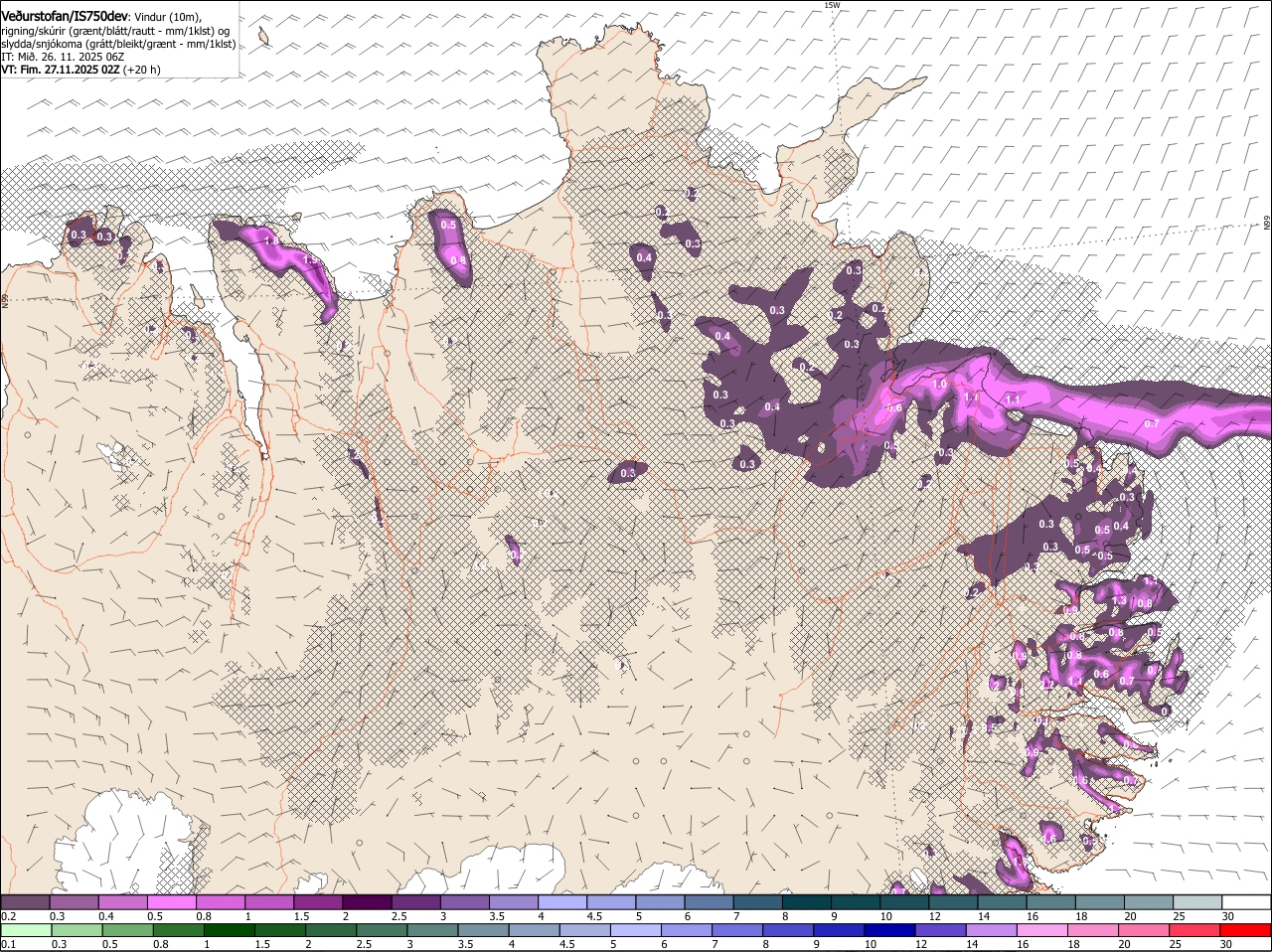
Task: Click the '10' label in the purple legend row
Action: tap(885, 915)
